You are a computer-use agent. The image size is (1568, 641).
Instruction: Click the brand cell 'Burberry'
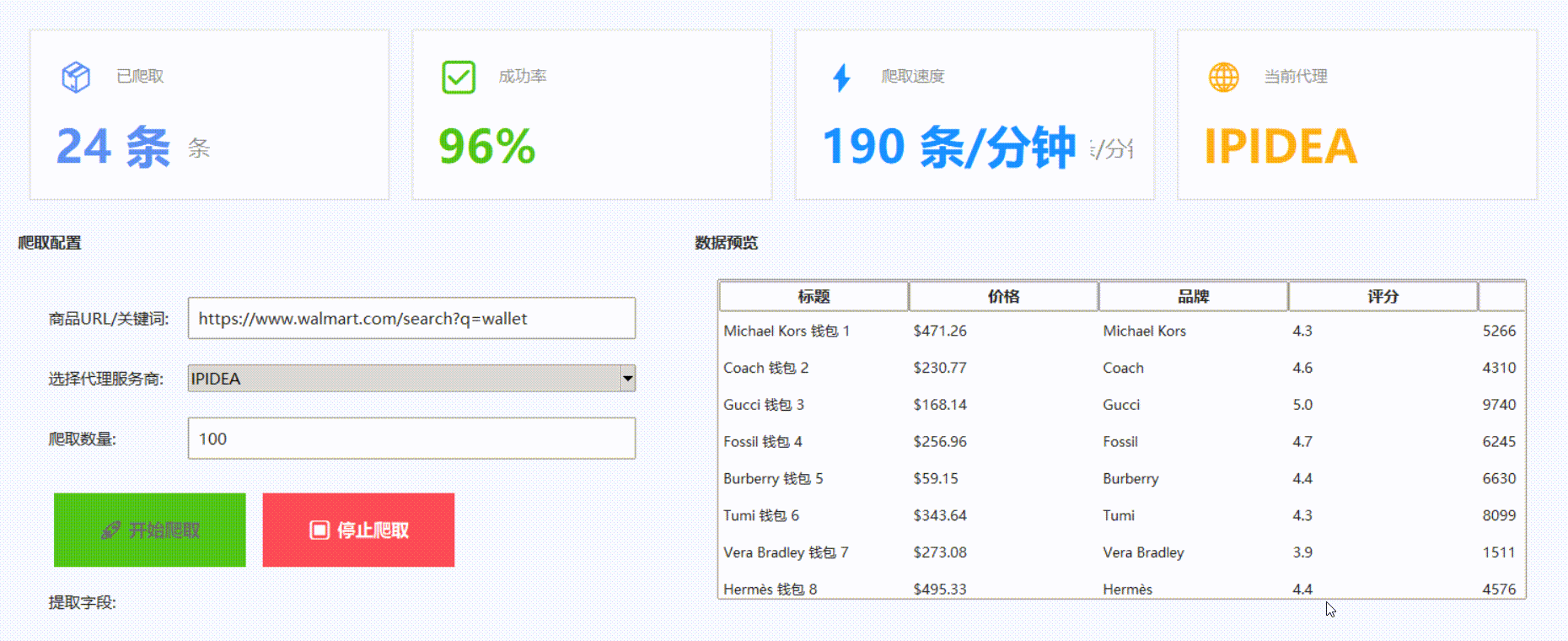coord(1130,478)
